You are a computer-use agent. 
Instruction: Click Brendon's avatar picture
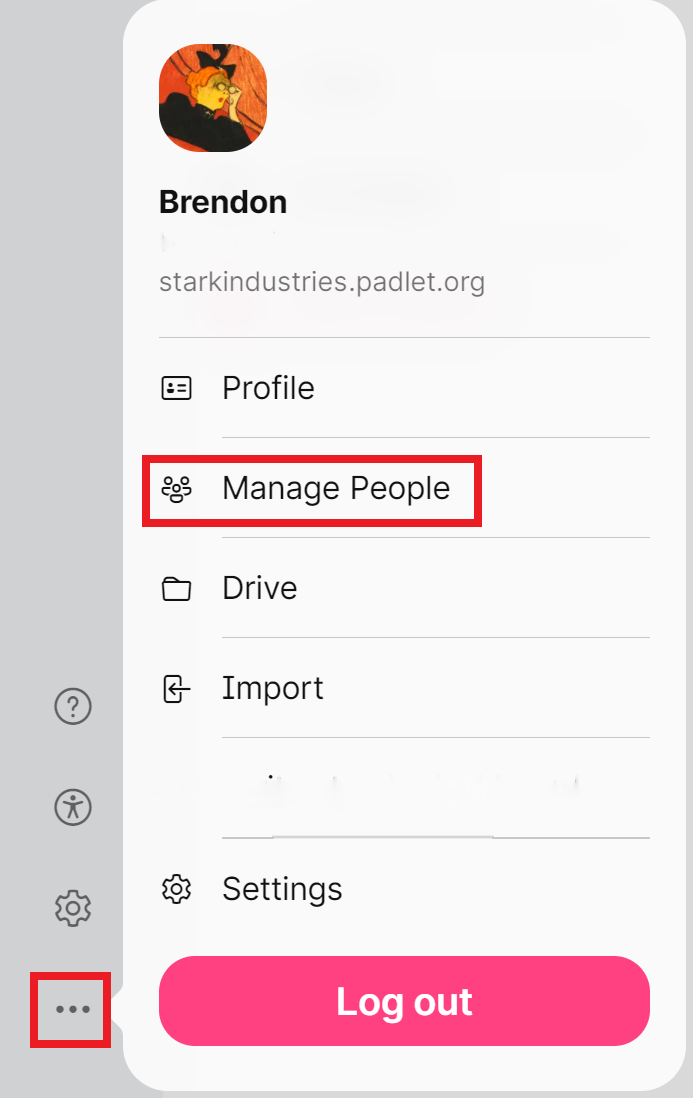pos(213,98)
